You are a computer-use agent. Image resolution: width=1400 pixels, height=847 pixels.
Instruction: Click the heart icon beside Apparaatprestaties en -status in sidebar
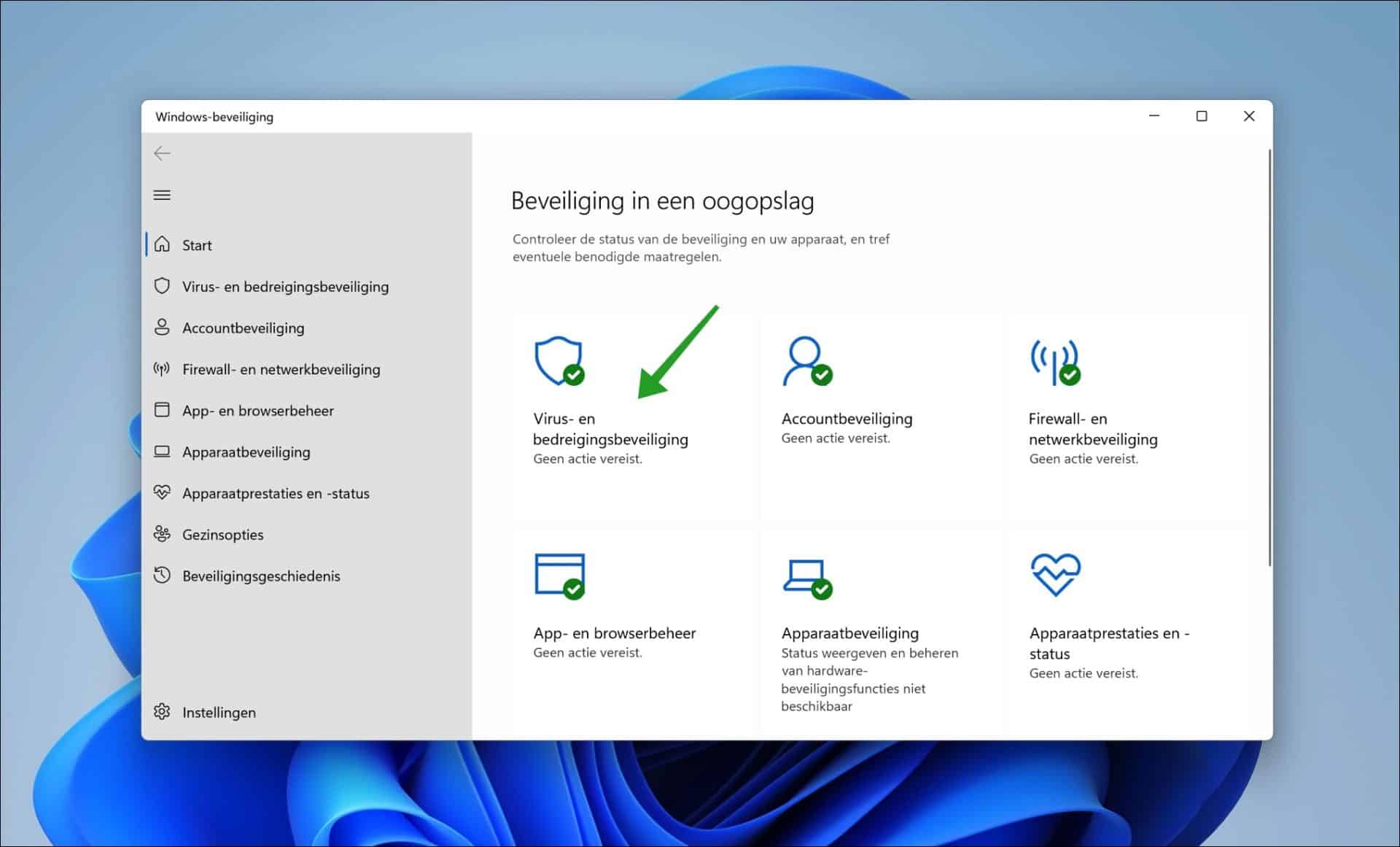pos(162,492)
